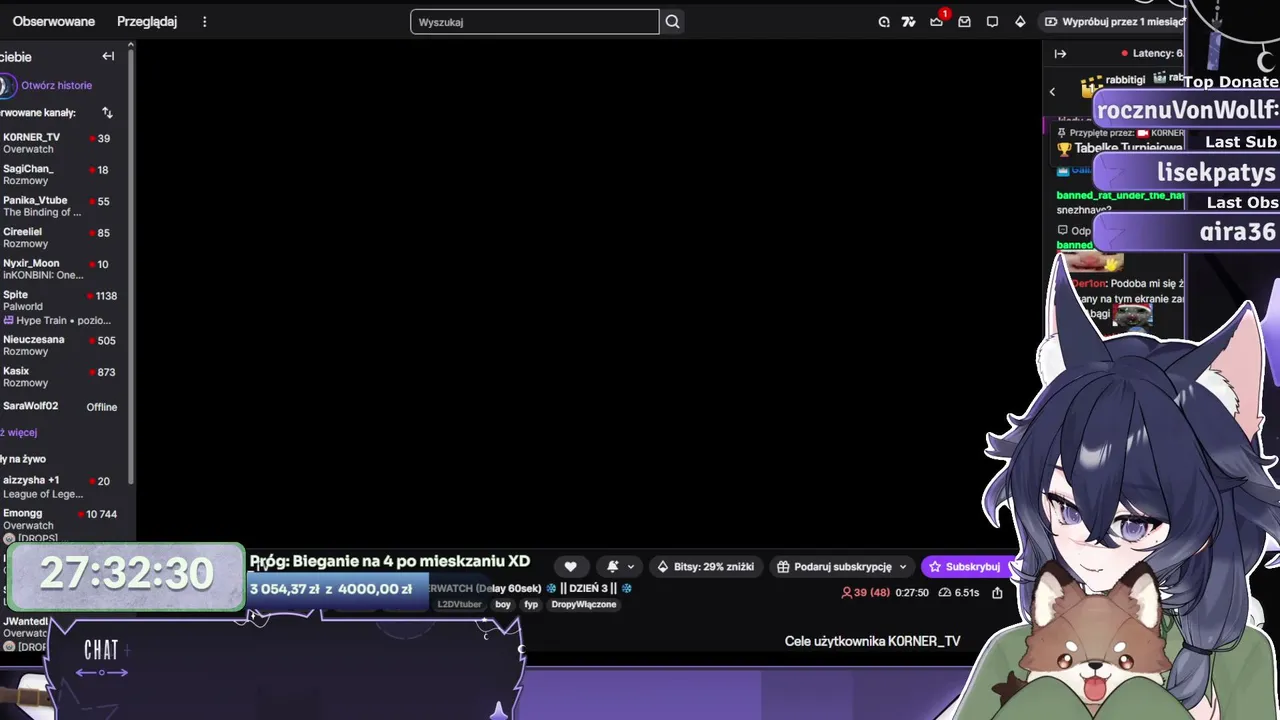Open the three-dot more menu in top navigation
The width and height of the screenshot is (1280, 720).
click(x=204, y=22)
